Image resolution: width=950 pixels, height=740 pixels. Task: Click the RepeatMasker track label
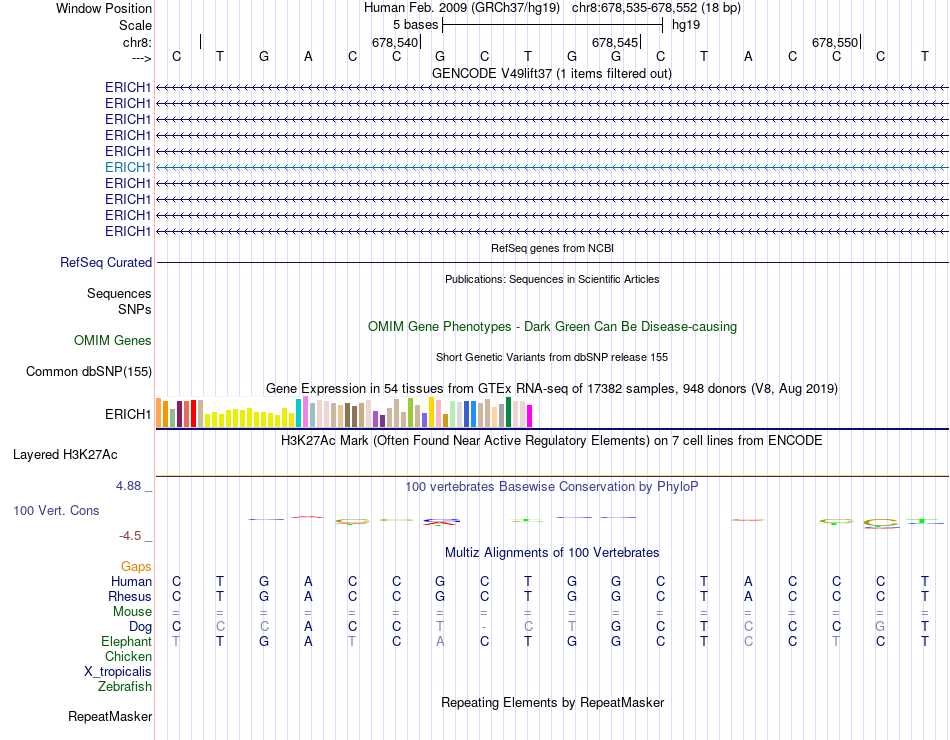tap(110, 717)
